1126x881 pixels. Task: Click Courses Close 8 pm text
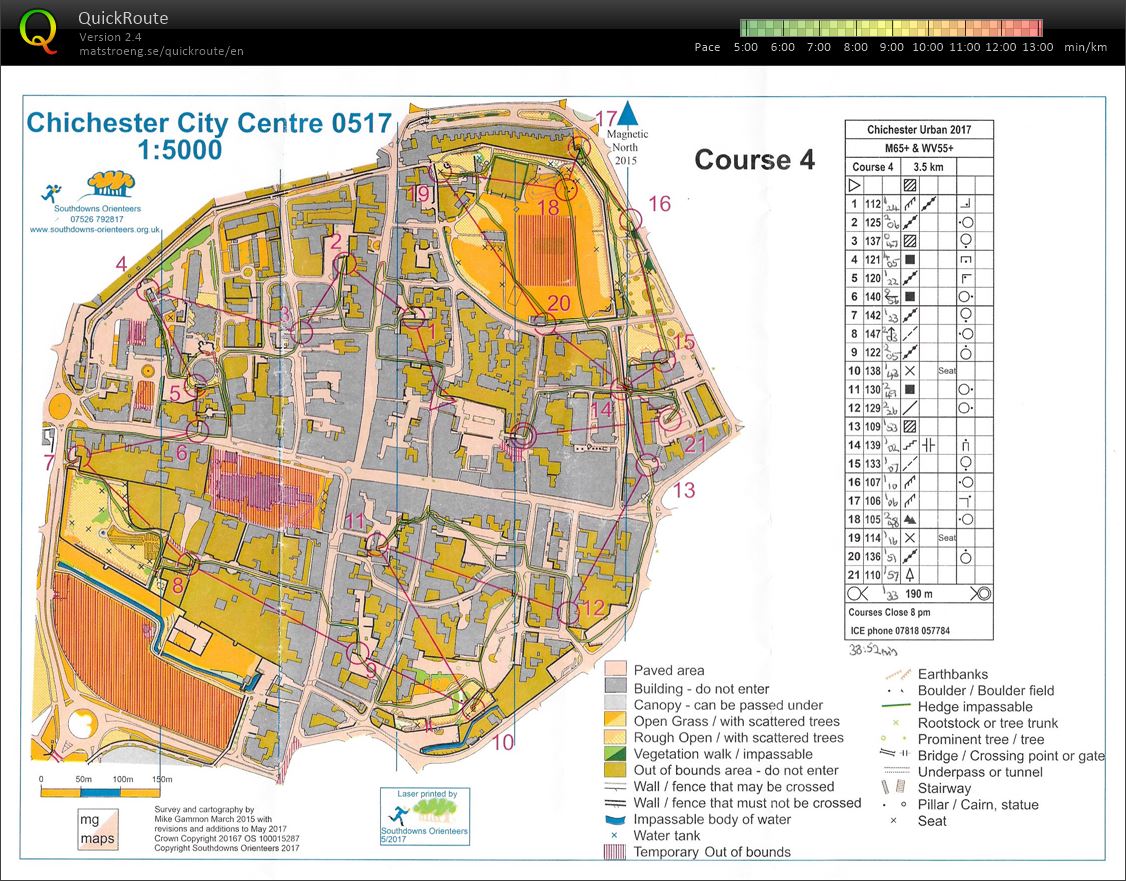click(889, 612)
